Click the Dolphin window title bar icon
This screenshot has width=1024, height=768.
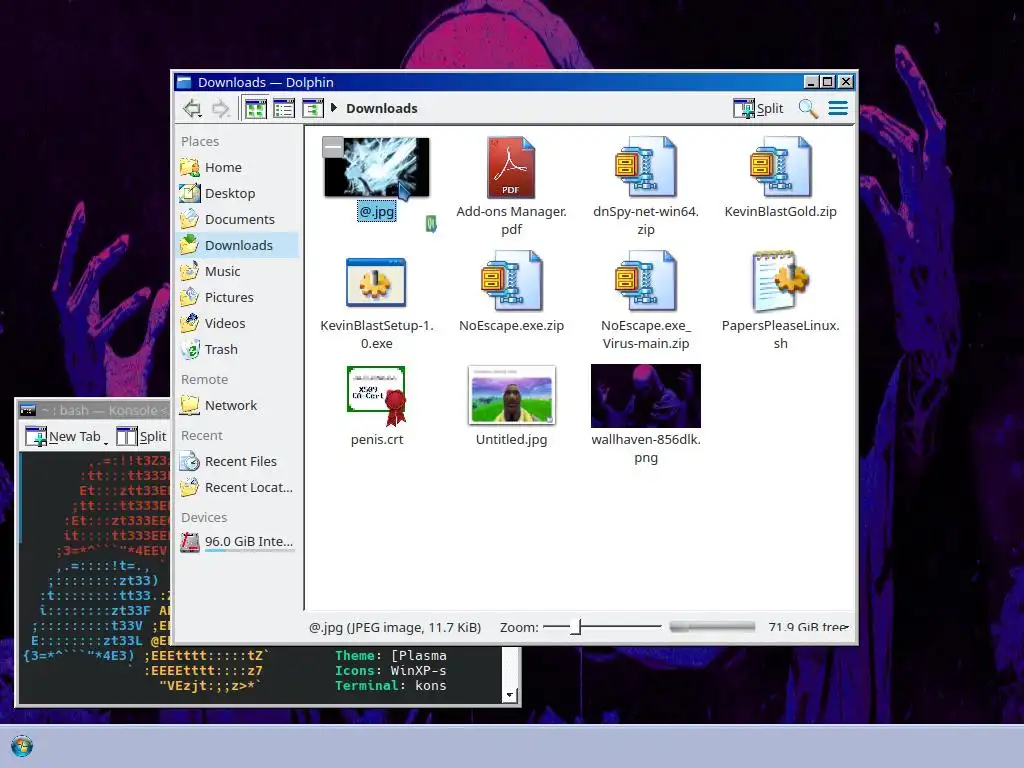tap(184, 82)
